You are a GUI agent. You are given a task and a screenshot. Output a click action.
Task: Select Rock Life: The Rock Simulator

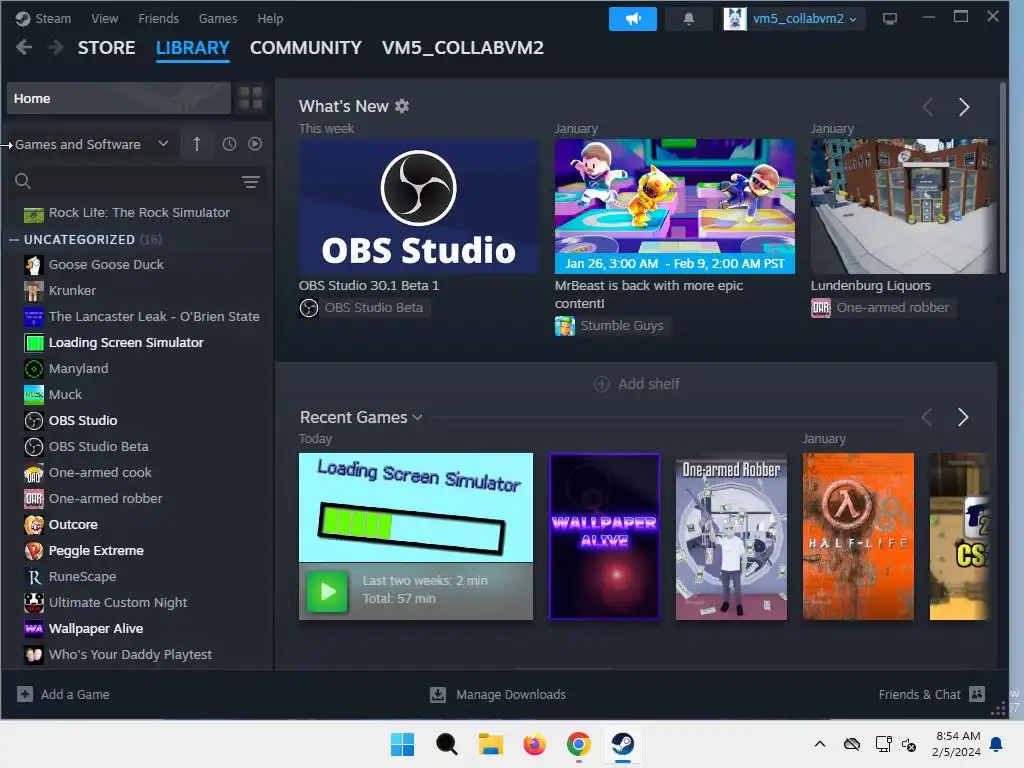tap(137, 213)
